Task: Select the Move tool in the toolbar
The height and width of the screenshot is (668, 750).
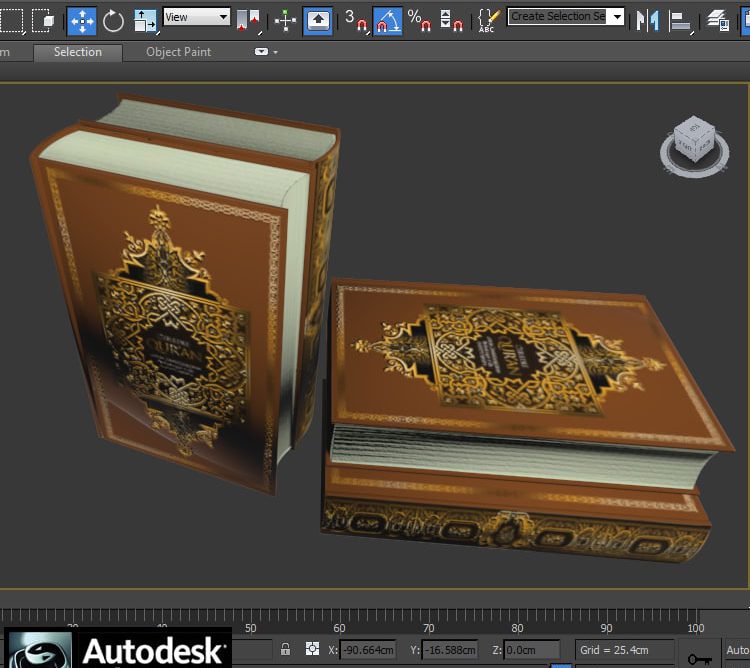Action: coord(81,20)
